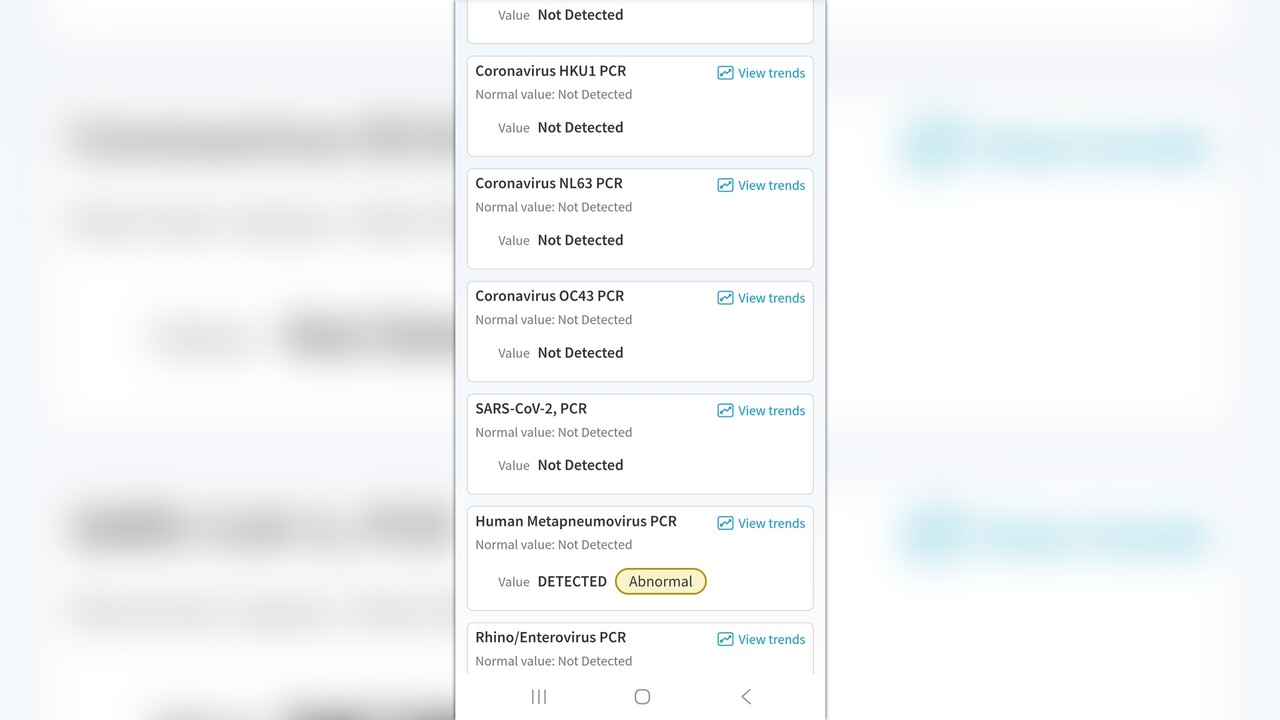Tap the Android back arrow
This screenshot has width=1280, height=720.
[x=745, y=697]
